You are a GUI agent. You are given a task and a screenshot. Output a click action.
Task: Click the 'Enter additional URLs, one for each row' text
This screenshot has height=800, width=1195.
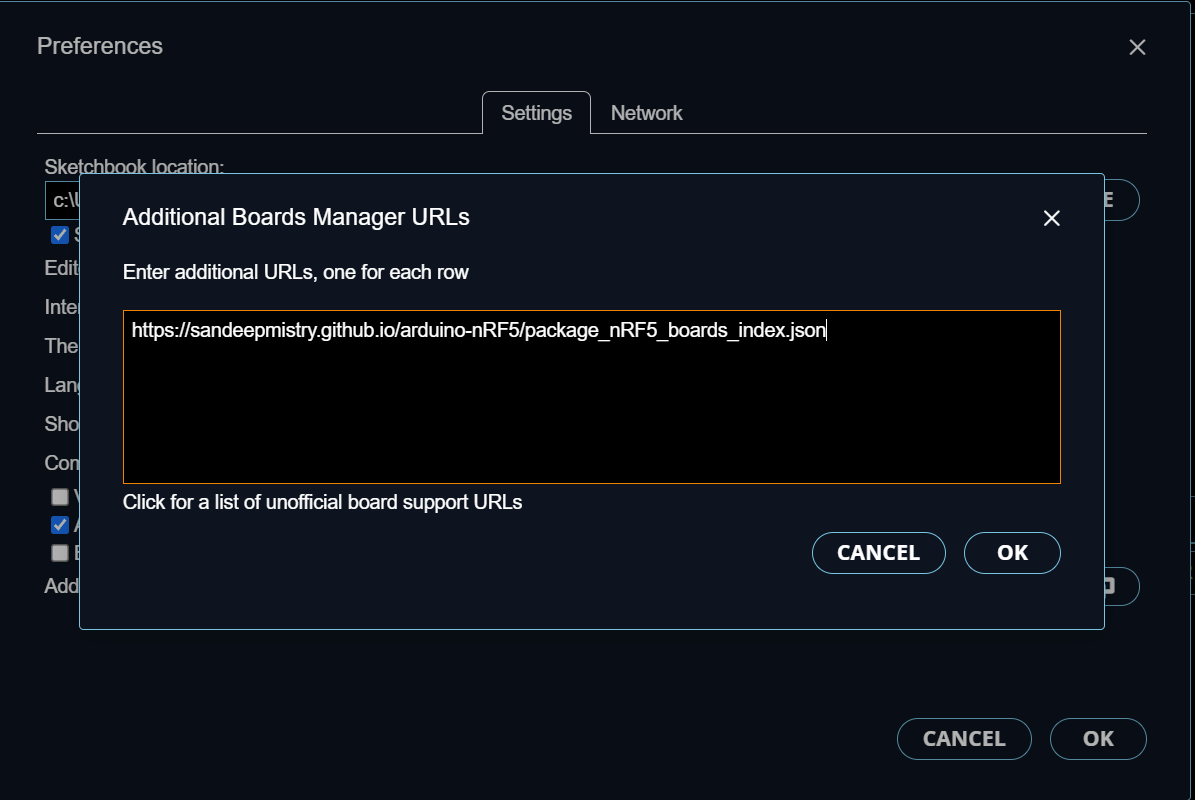296,272
